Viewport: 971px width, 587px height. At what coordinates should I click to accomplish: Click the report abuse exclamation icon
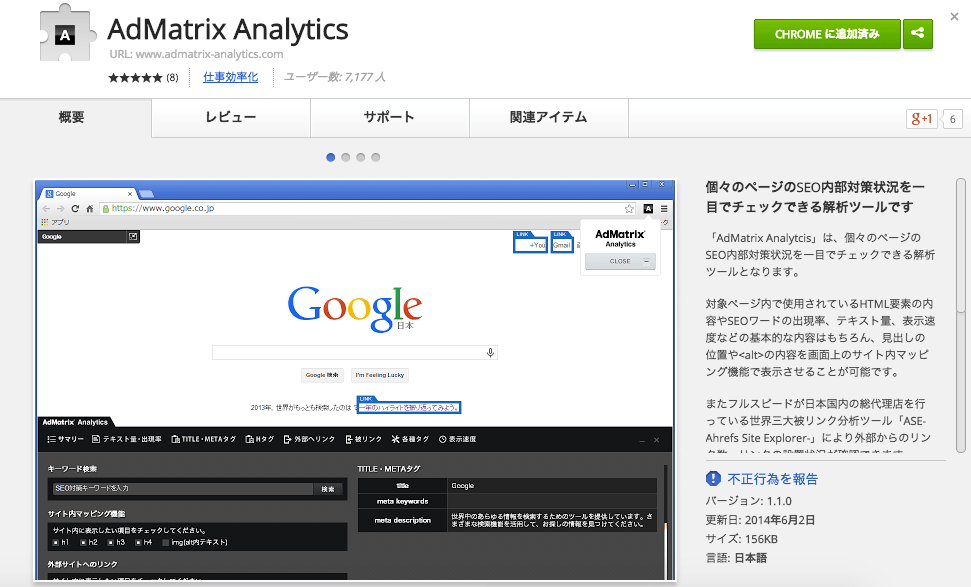[x=713, y=479]
